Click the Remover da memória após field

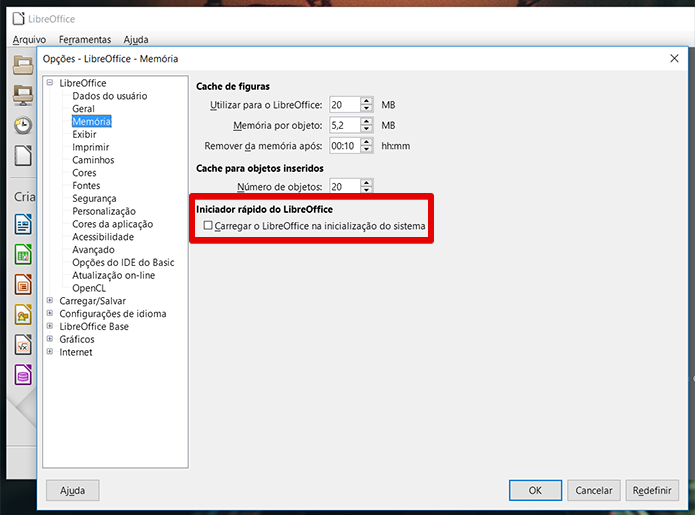click(x=345, y=146)
